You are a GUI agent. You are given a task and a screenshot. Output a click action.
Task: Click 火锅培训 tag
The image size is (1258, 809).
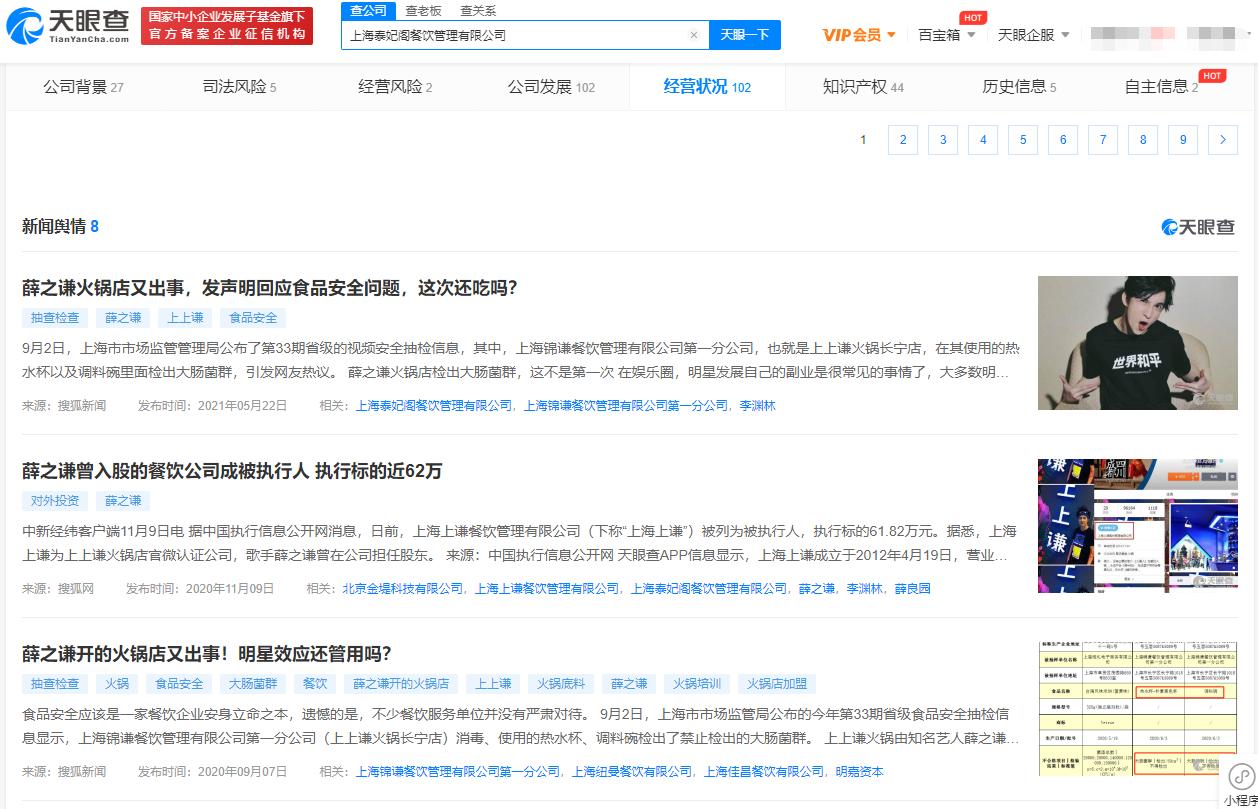tap(697, 684)
